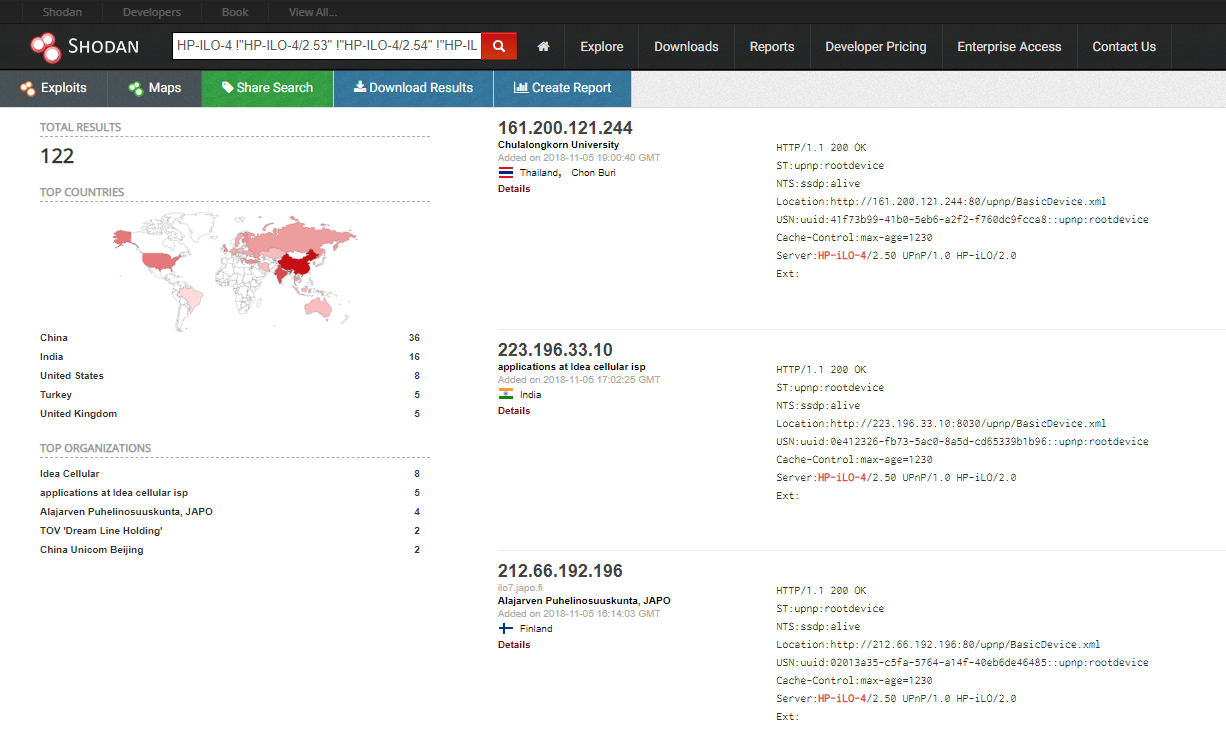This screenshot has height=742, width=1226.
Task: Click the red search magnifier button
Action: point(499,46)
